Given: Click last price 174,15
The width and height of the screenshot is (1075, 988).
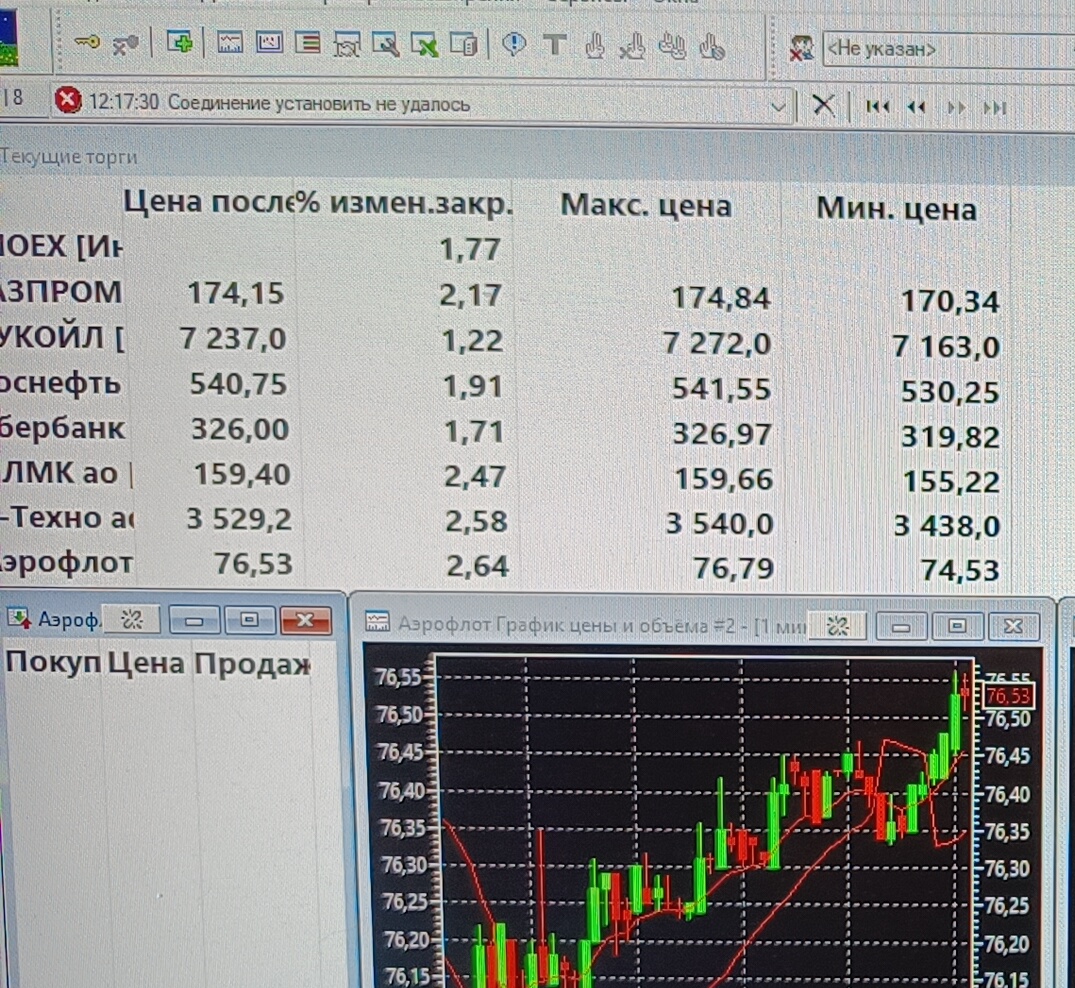Looking at the screenshot, I should 235,293.
